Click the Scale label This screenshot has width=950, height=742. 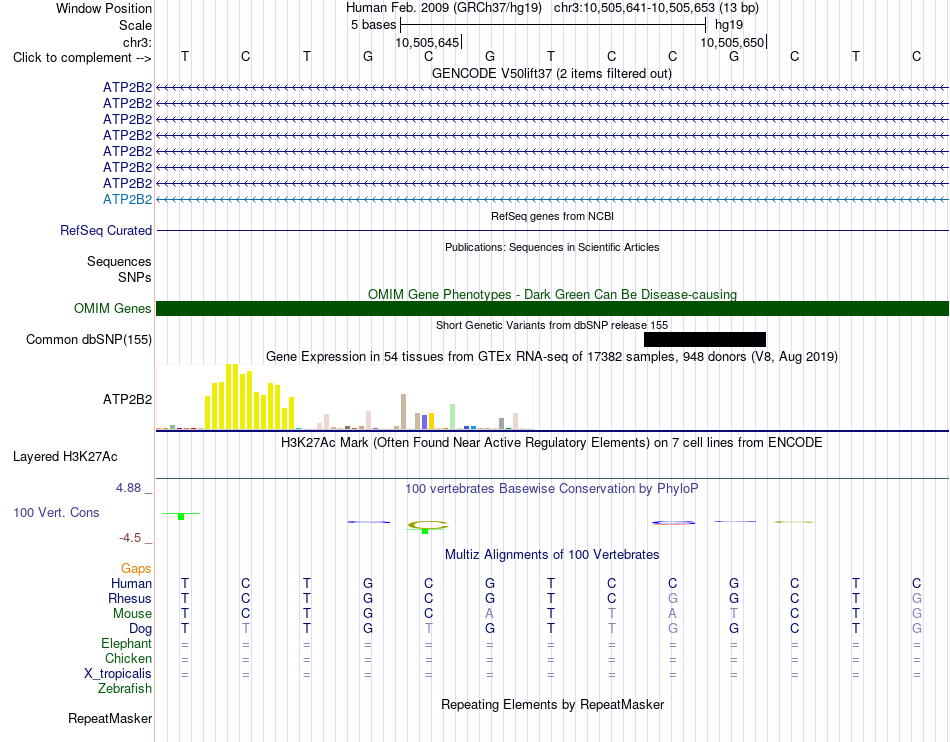[x=135, y=25]
